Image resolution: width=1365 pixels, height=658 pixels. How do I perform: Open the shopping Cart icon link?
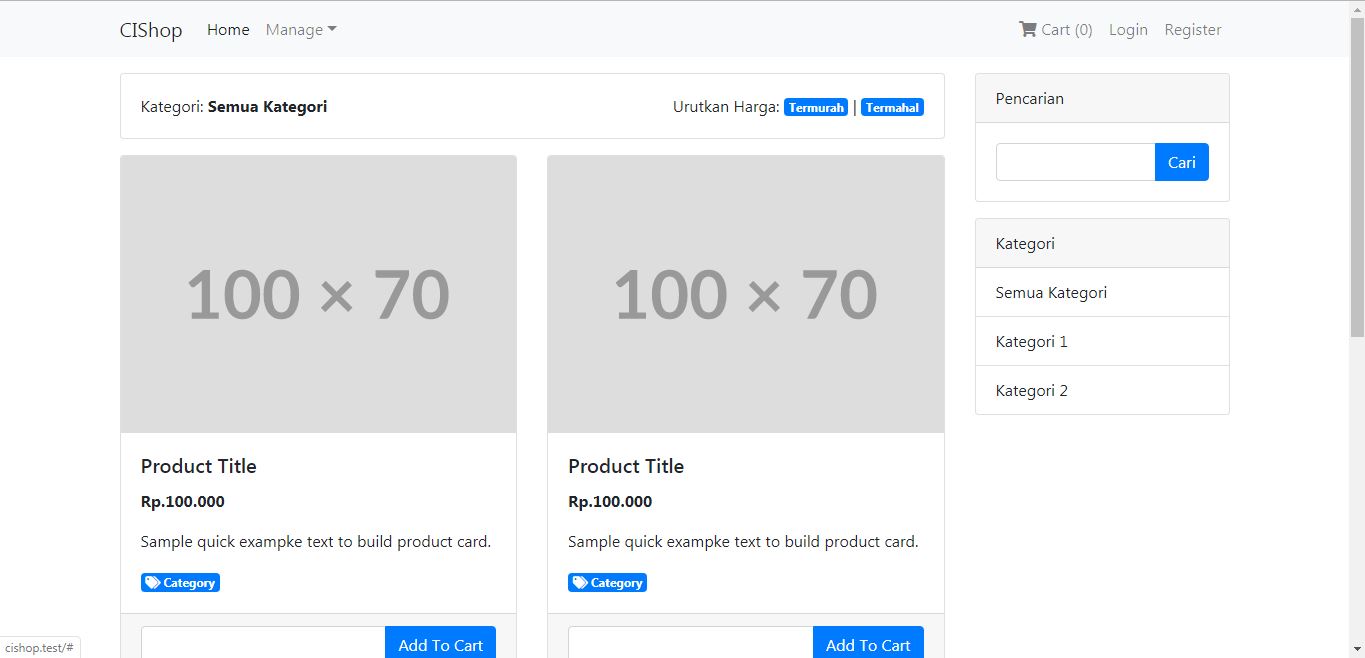(1027, 30)
